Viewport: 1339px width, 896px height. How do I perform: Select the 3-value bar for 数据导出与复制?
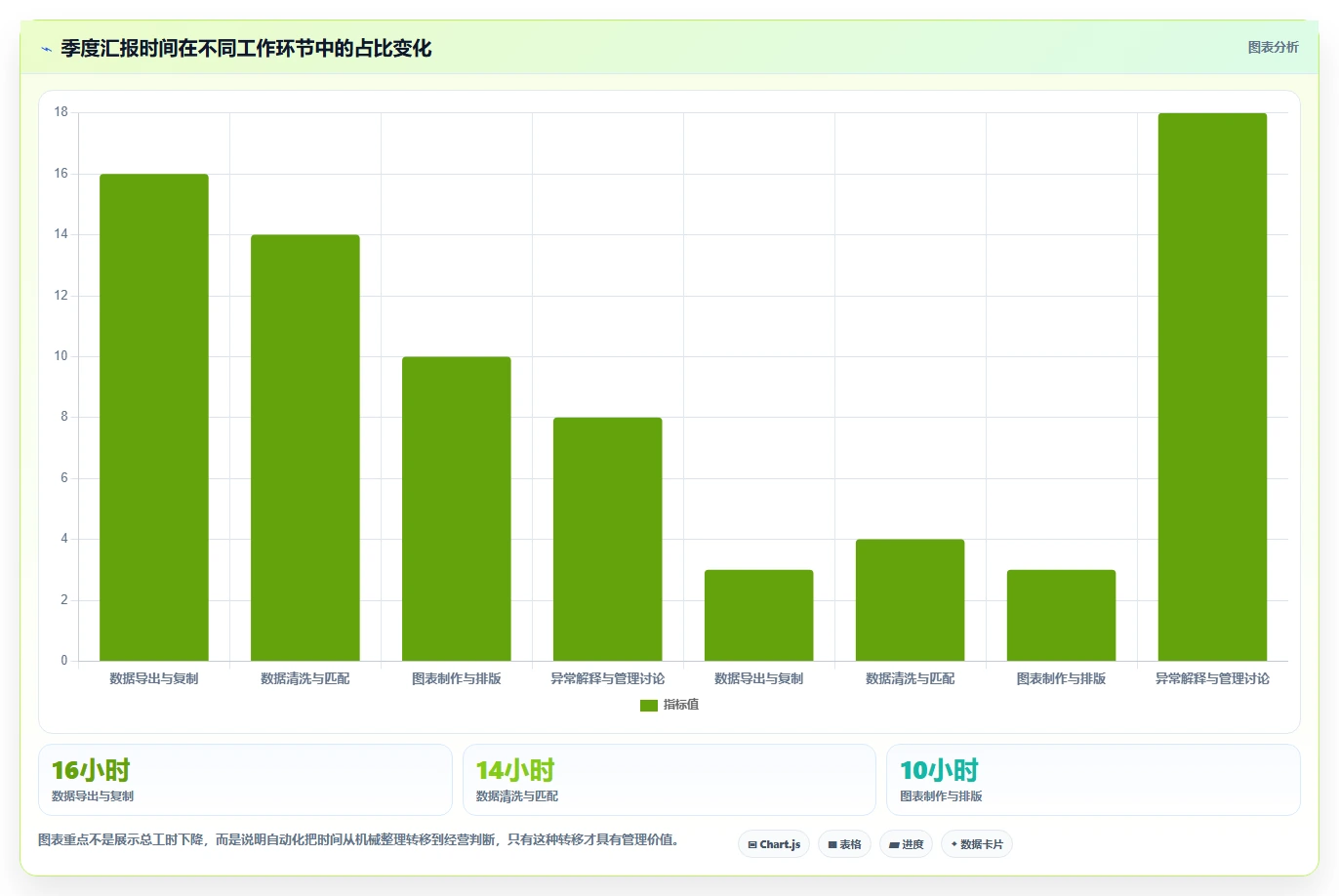(x=759, y=615)
